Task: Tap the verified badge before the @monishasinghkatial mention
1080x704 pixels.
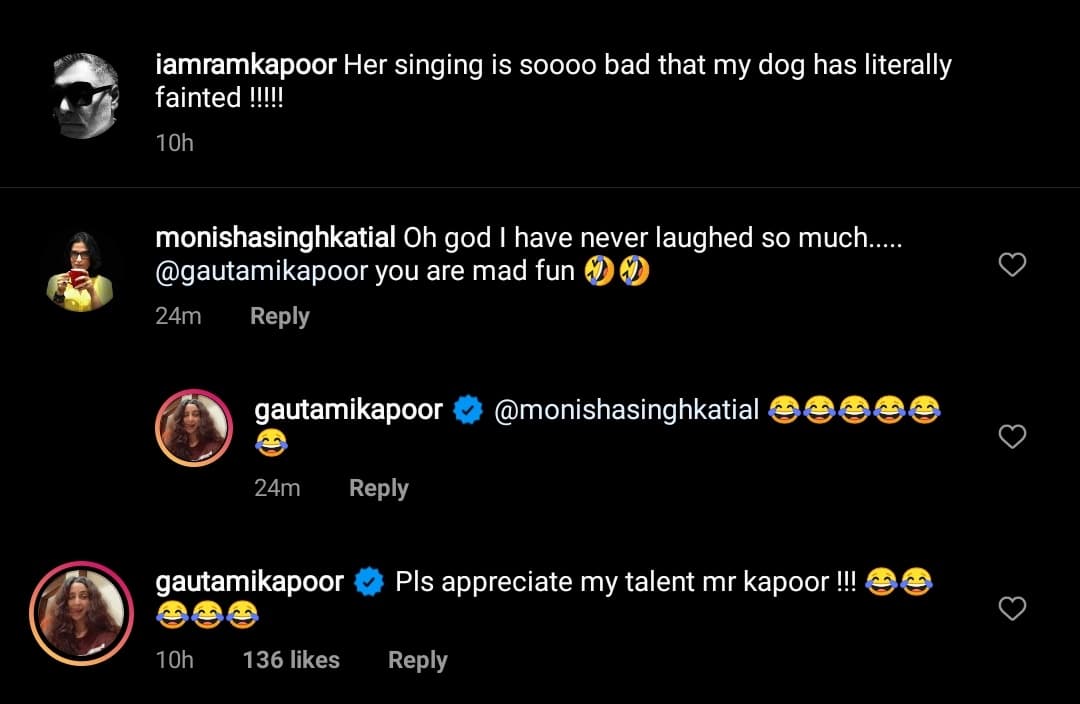Action: click(x=469, y=410)
